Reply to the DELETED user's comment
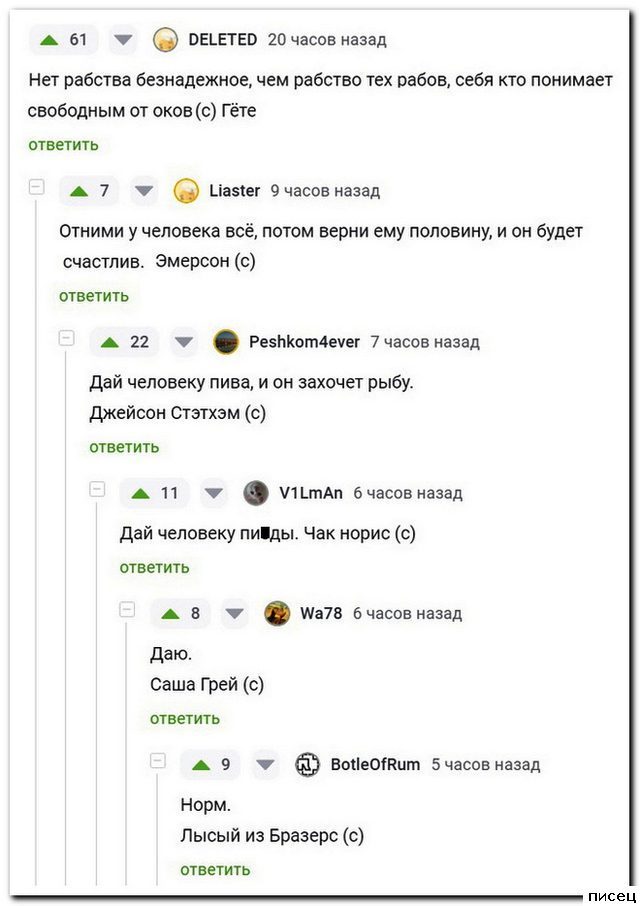 [x=63, y=145]
